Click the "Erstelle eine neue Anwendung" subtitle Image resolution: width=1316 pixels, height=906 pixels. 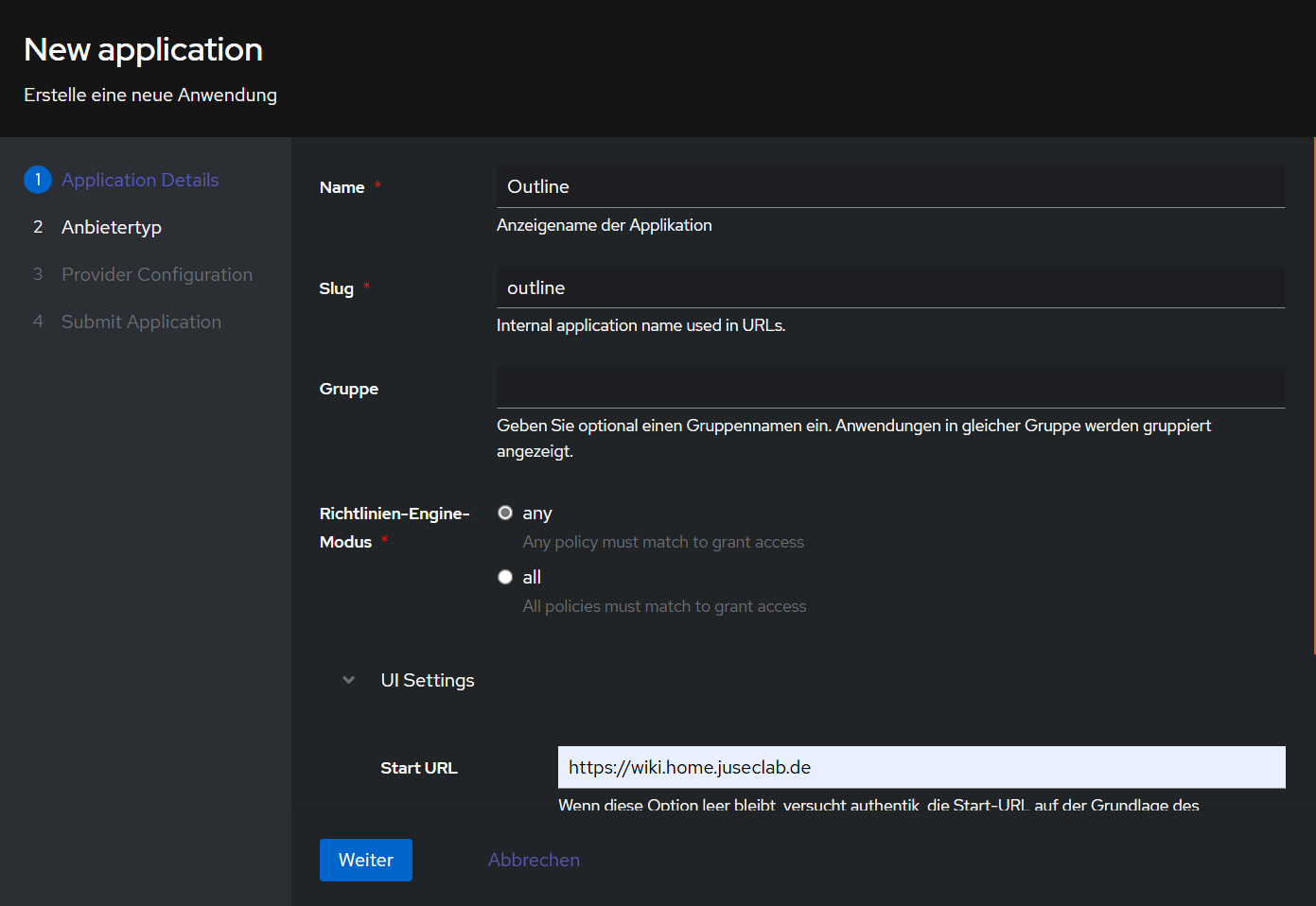pyautogui.click(x=150, y=95)
